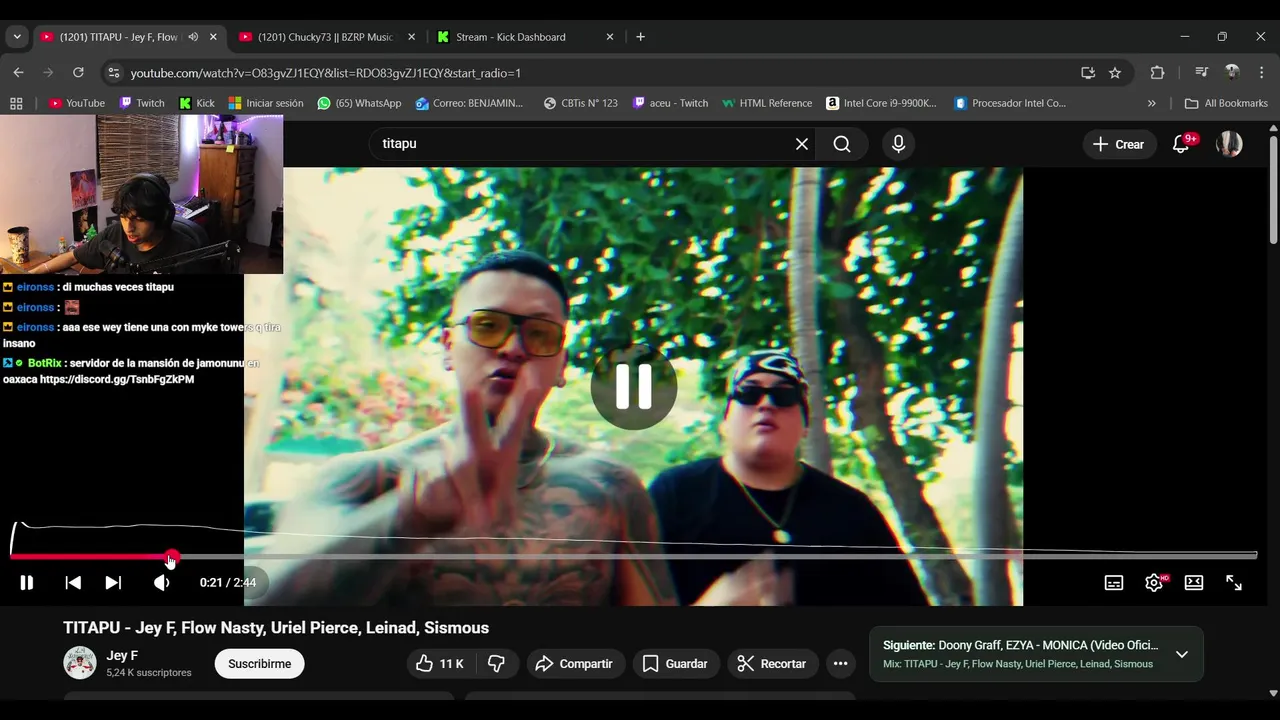Open more actions three-dot menu

pos(840,664)
